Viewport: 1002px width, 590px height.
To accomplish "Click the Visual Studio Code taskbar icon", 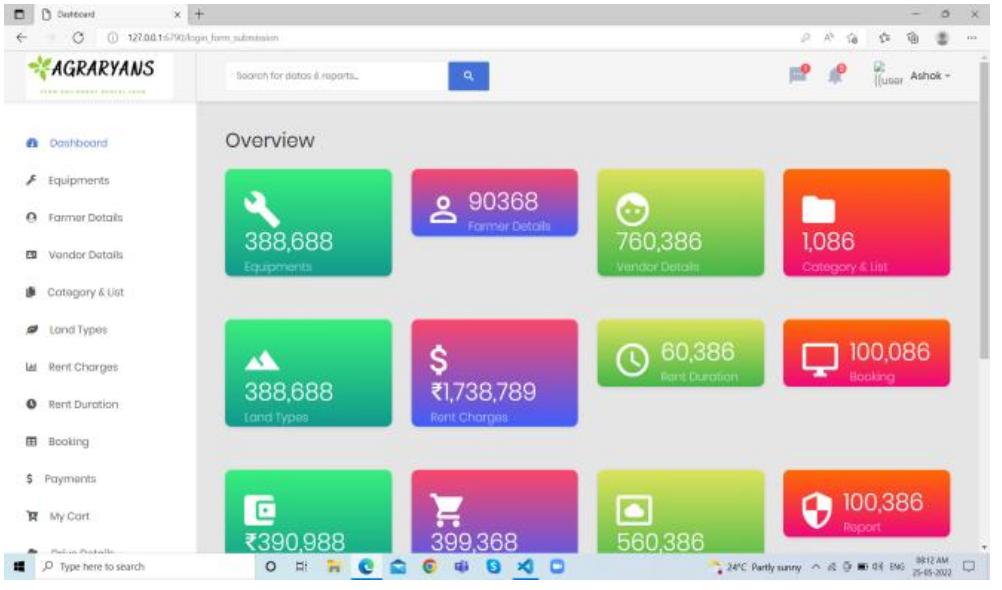I will tap(525, 566).
